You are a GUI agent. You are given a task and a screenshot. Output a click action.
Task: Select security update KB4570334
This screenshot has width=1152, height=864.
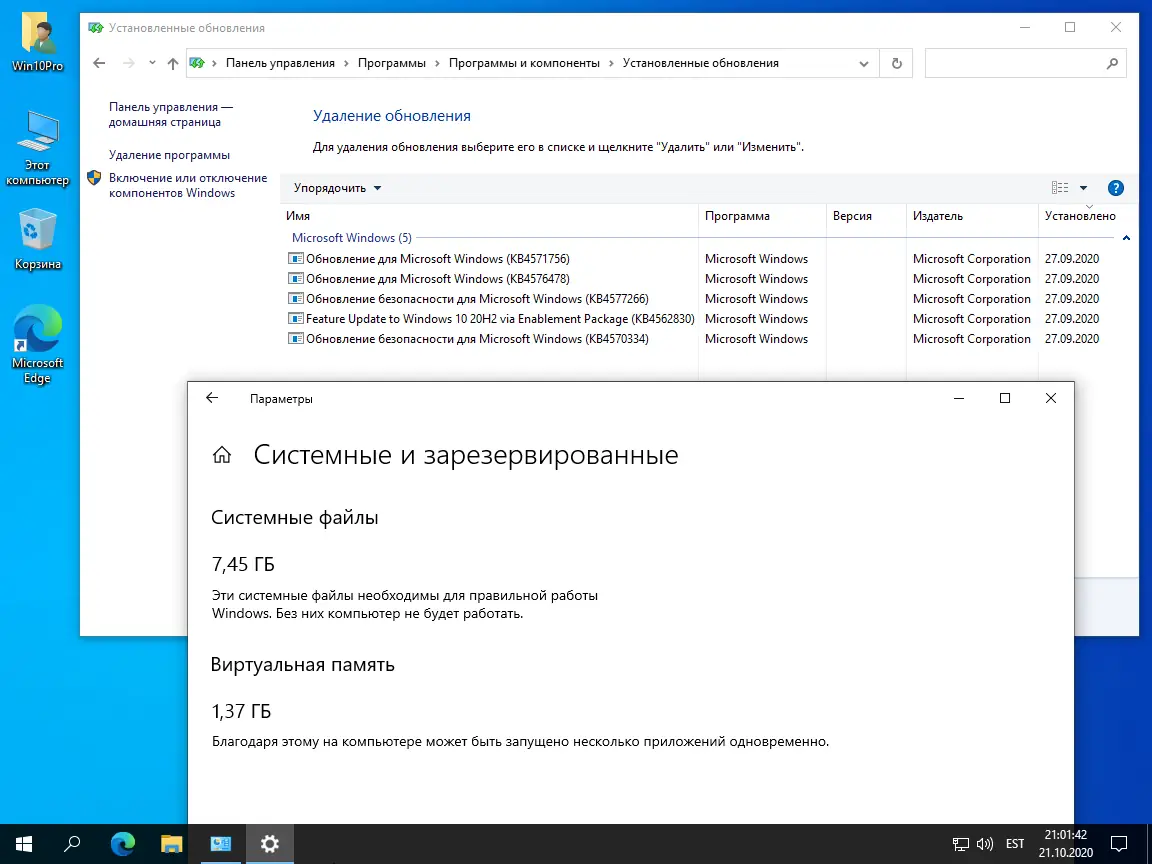[x=693, y=338]
